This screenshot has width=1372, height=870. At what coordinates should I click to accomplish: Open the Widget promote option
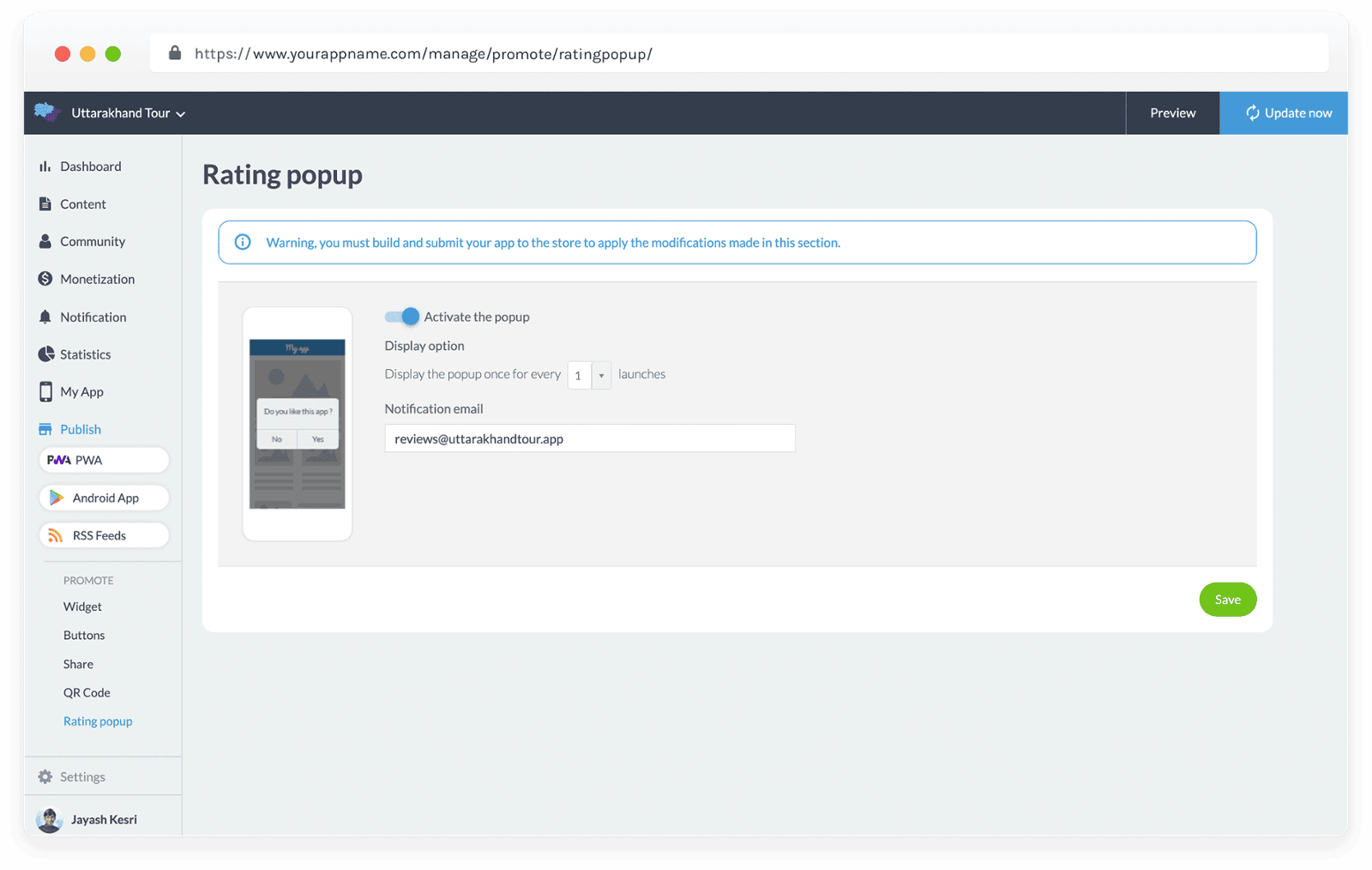[82, 607]
